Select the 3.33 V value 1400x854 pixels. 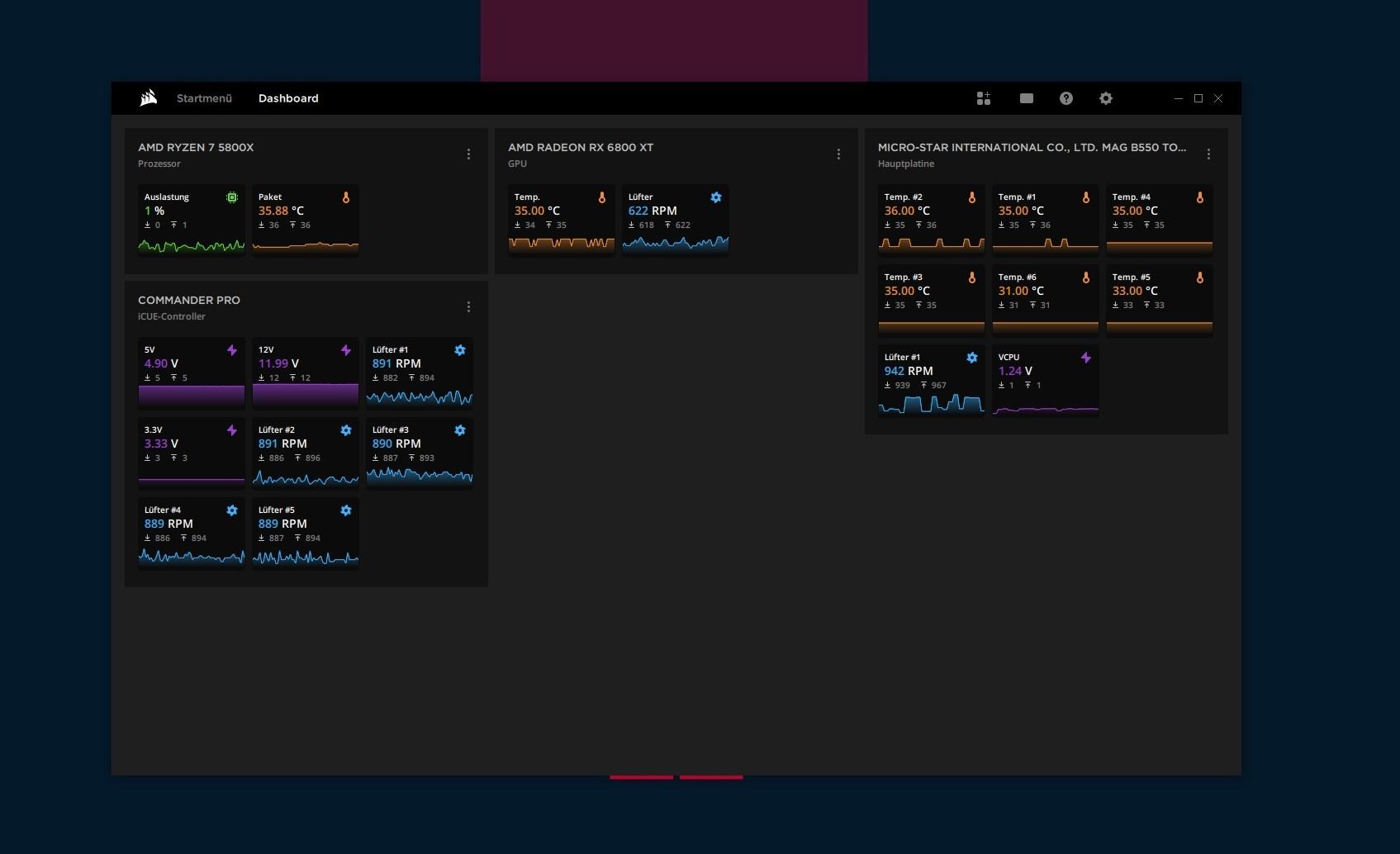161,444
